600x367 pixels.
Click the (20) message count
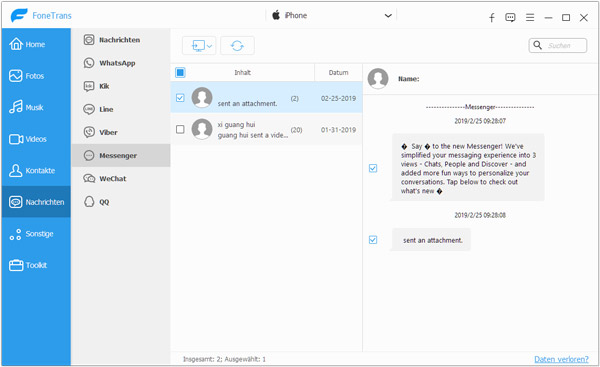pyautogui.click(x=296, y=130)
